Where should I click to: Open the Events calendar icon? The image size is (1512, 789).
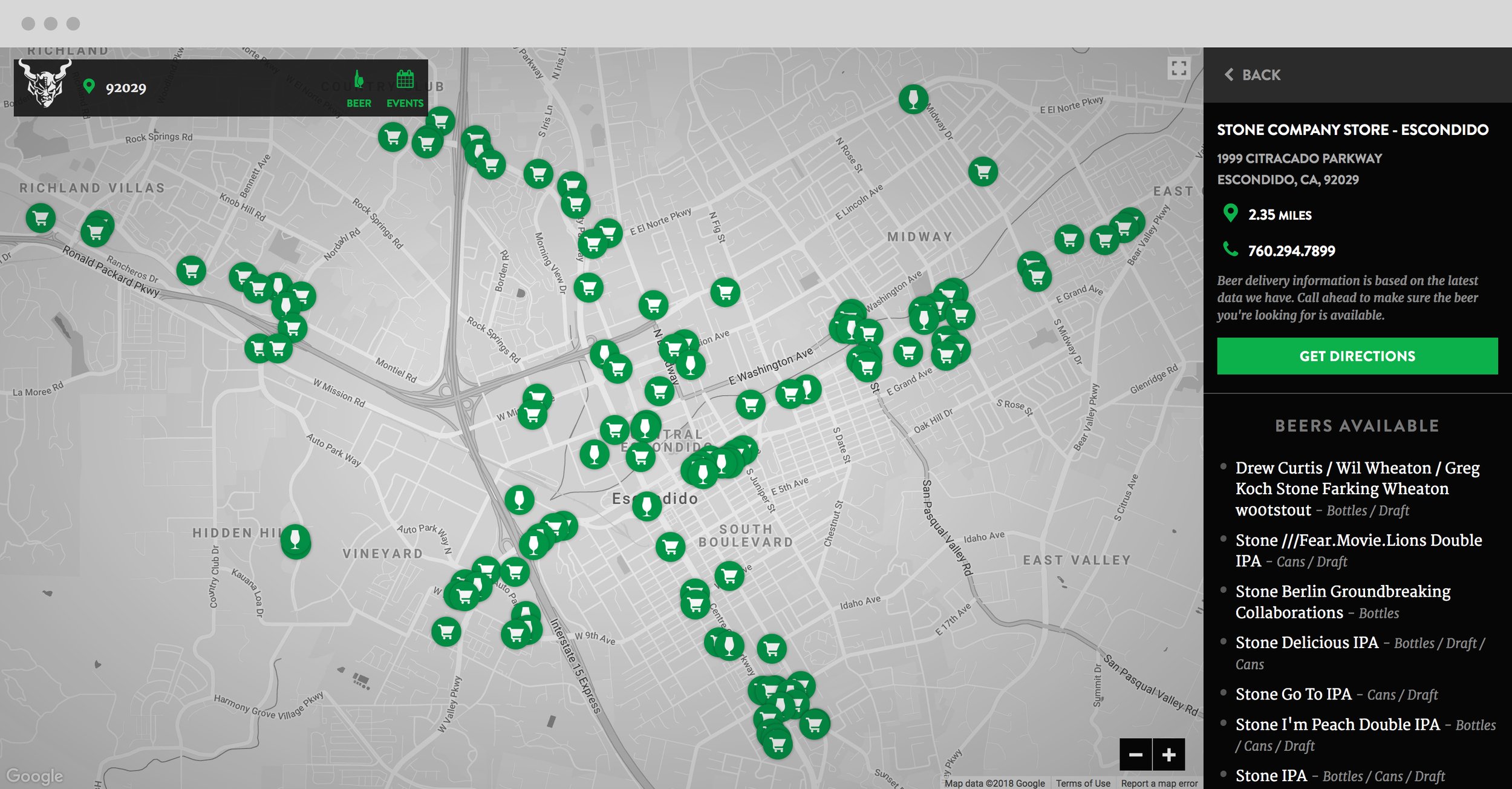pyautogui.click(x=405, y=88)
